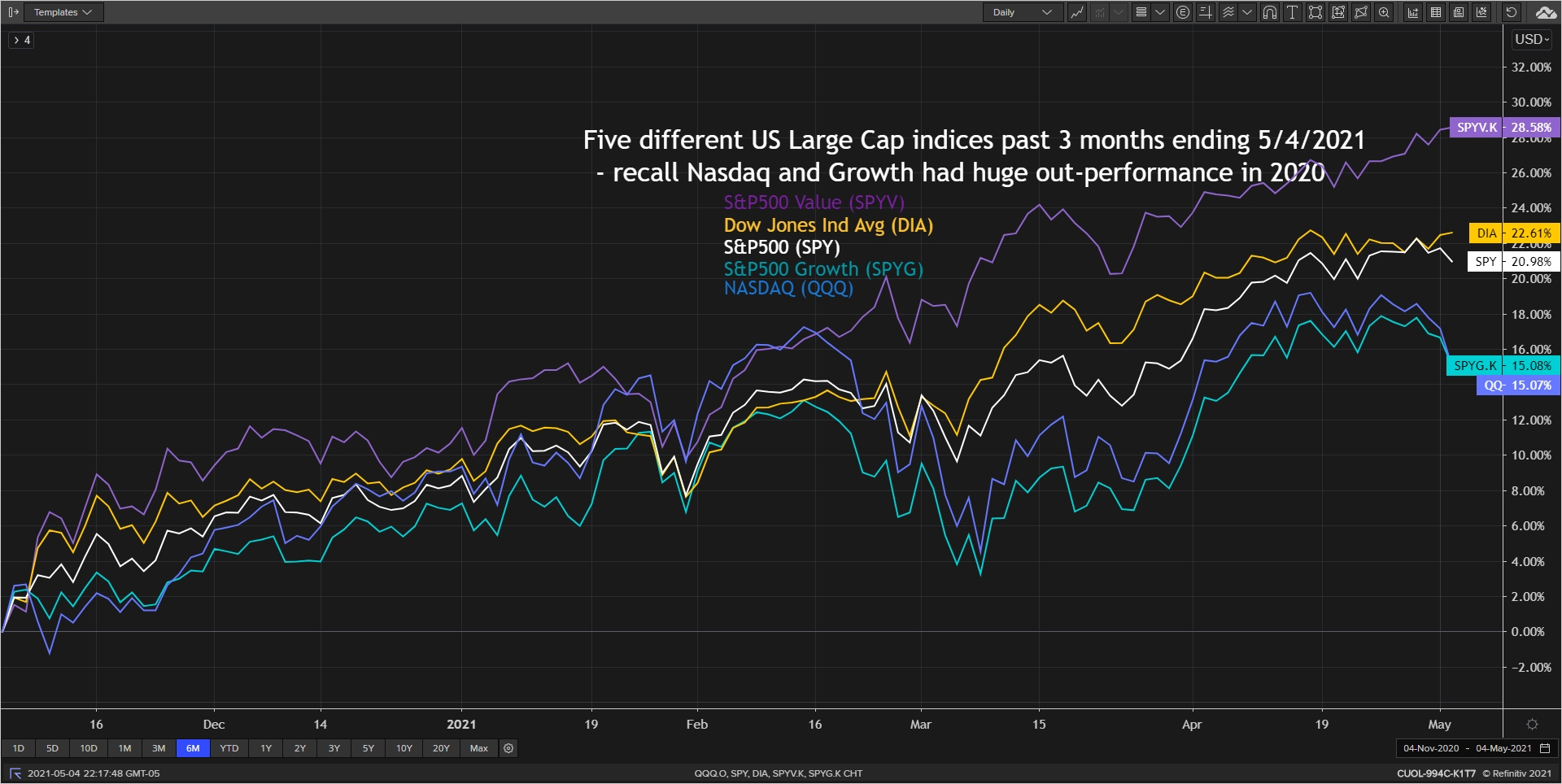Screen dimensions: 1562x784
Task: Open the USD currency dropdown
Action: (x=1531, y=39)
